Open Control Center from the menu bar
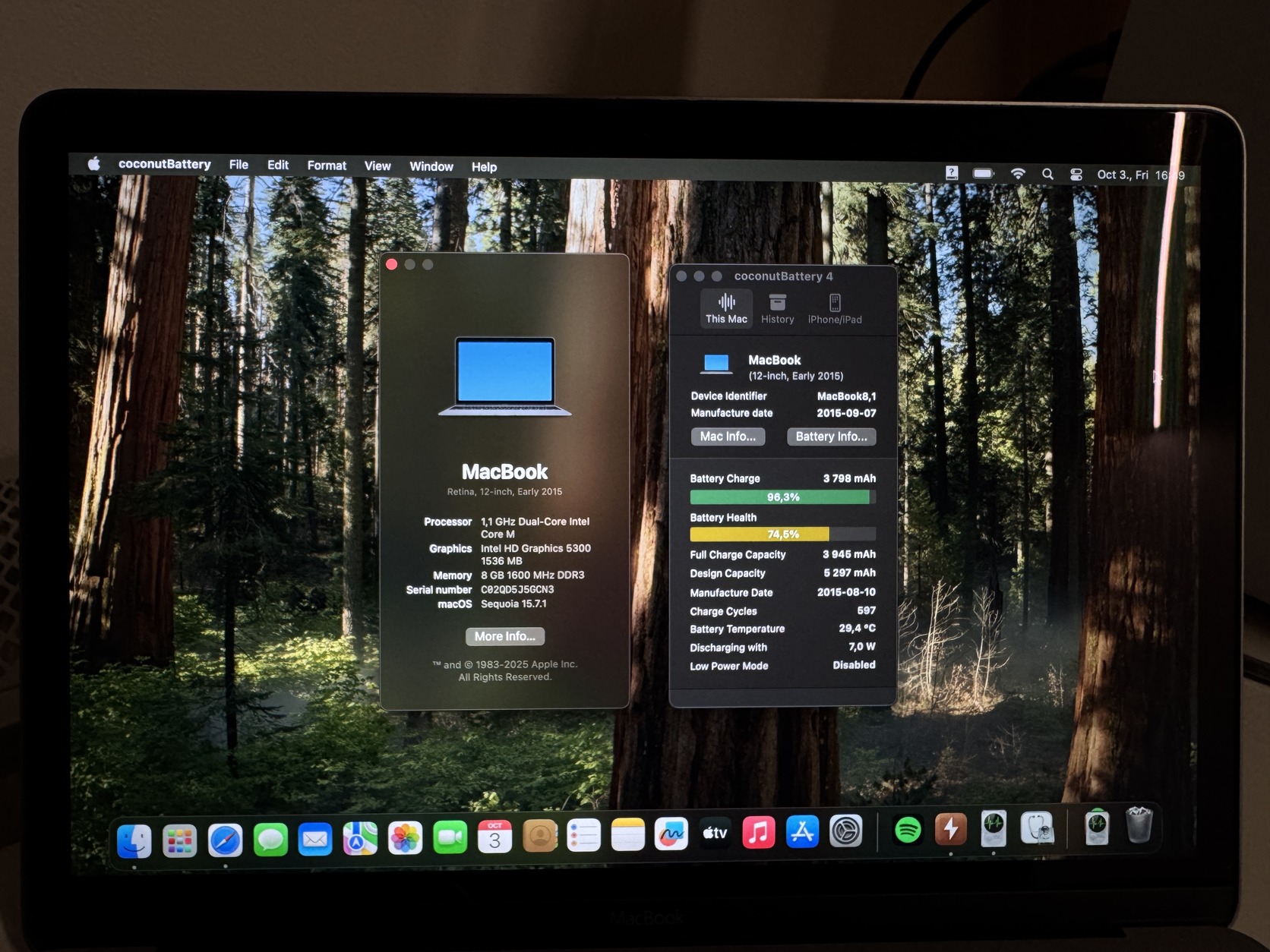The width and height of the screenshot is (1270, 952). (x=1076, y=175)
